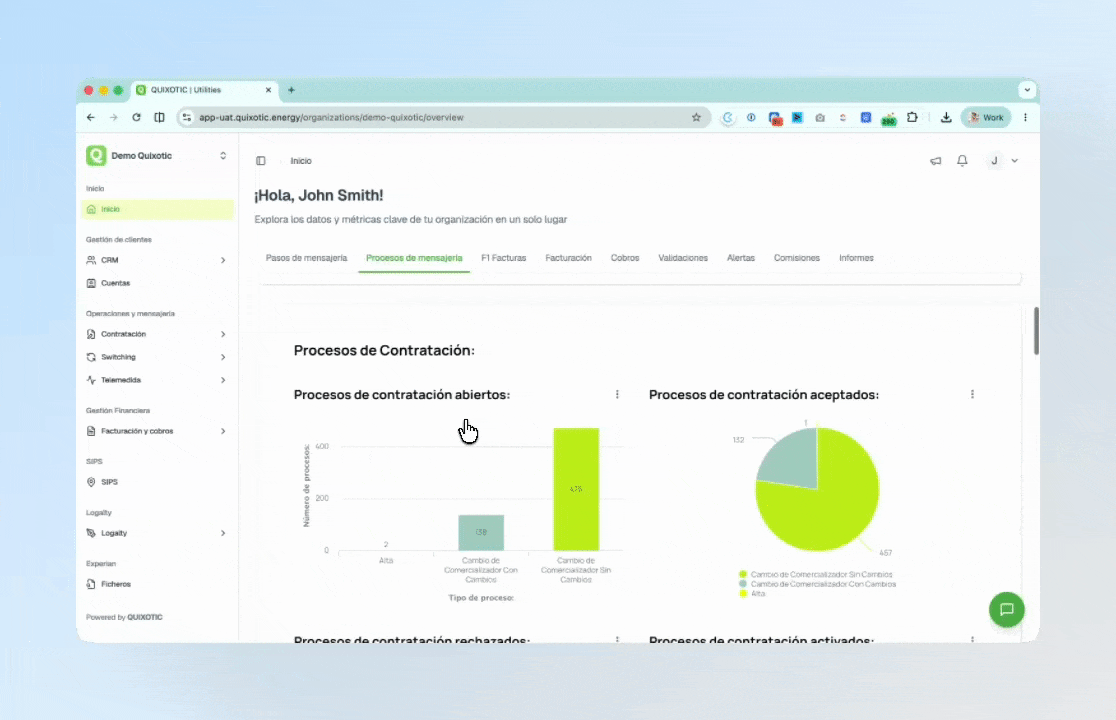Viewport: 1116px width, 720px height.
Task: Expand Facturación y cobros chevron
Action: click(x=223, y=431)
